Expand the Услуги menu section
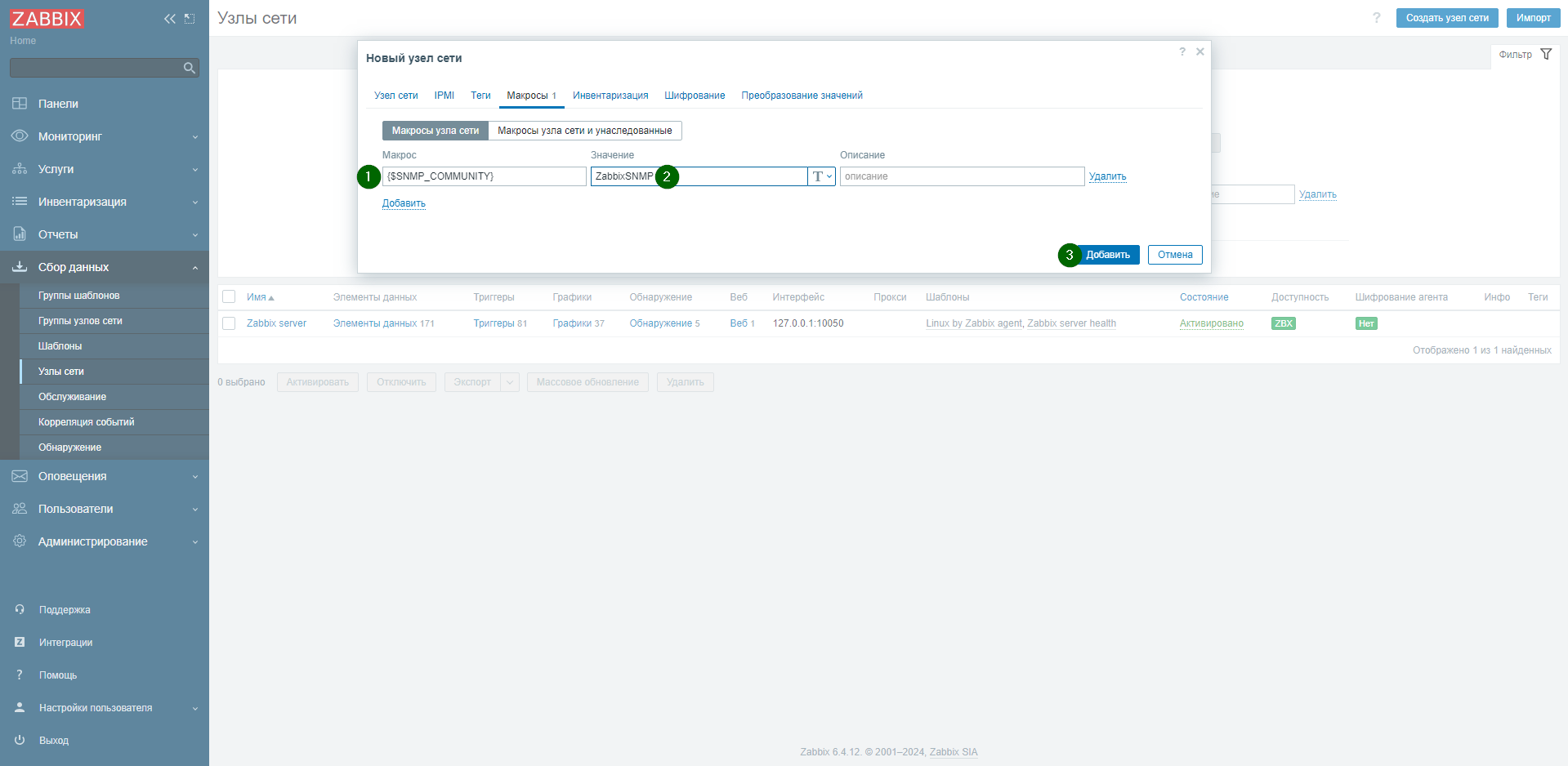The width and height of the screenshot is (1568, 766). (x=195, y=169)
